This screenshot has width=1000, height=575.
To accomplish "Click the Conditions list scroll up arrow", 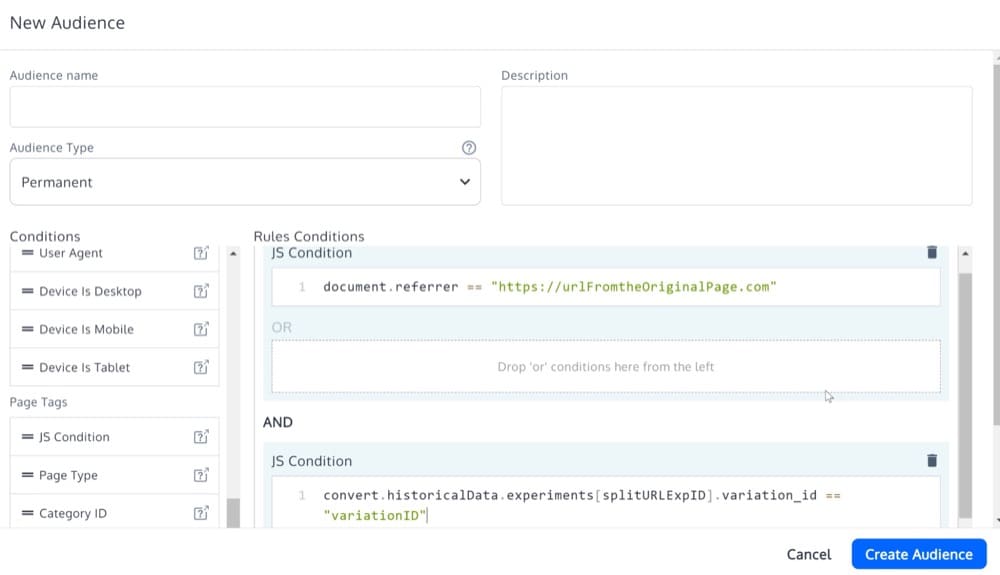I will [x=233, y=254].
